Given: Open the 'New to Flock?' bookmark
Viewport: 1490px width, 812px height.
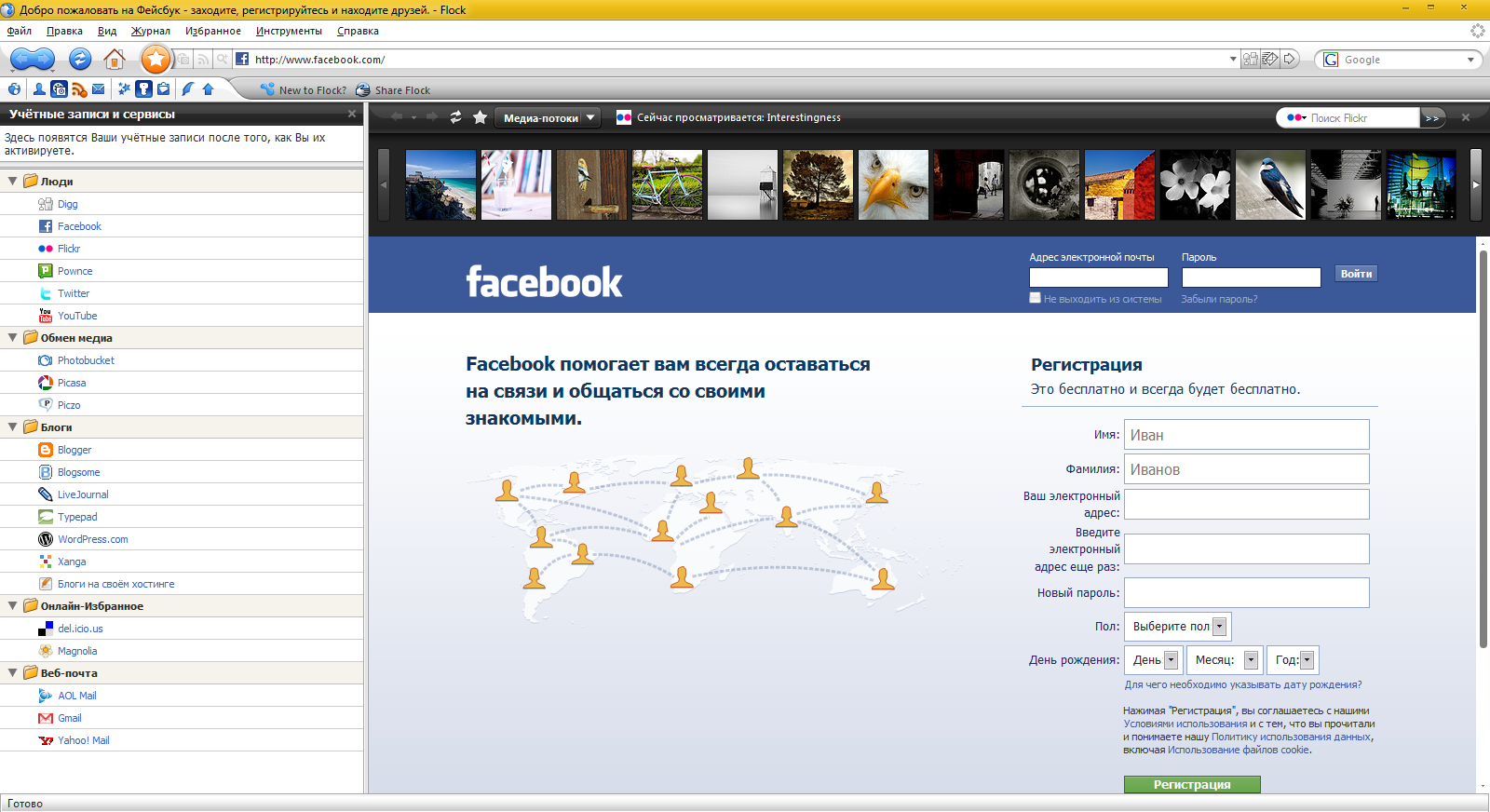Looking at the screenshot, I should click(304, 90).
